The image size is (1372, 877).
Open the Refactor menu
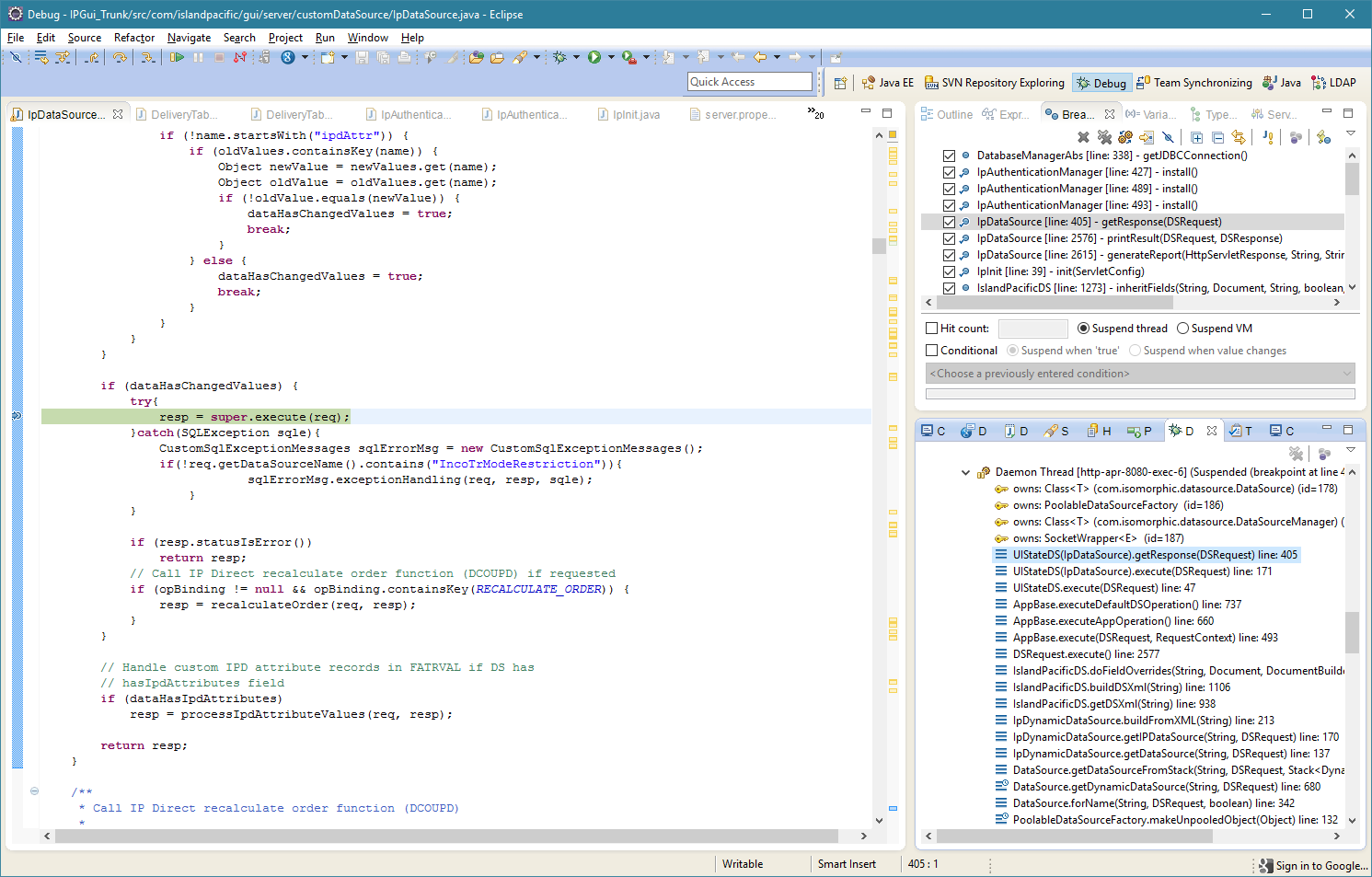(134, 38)
